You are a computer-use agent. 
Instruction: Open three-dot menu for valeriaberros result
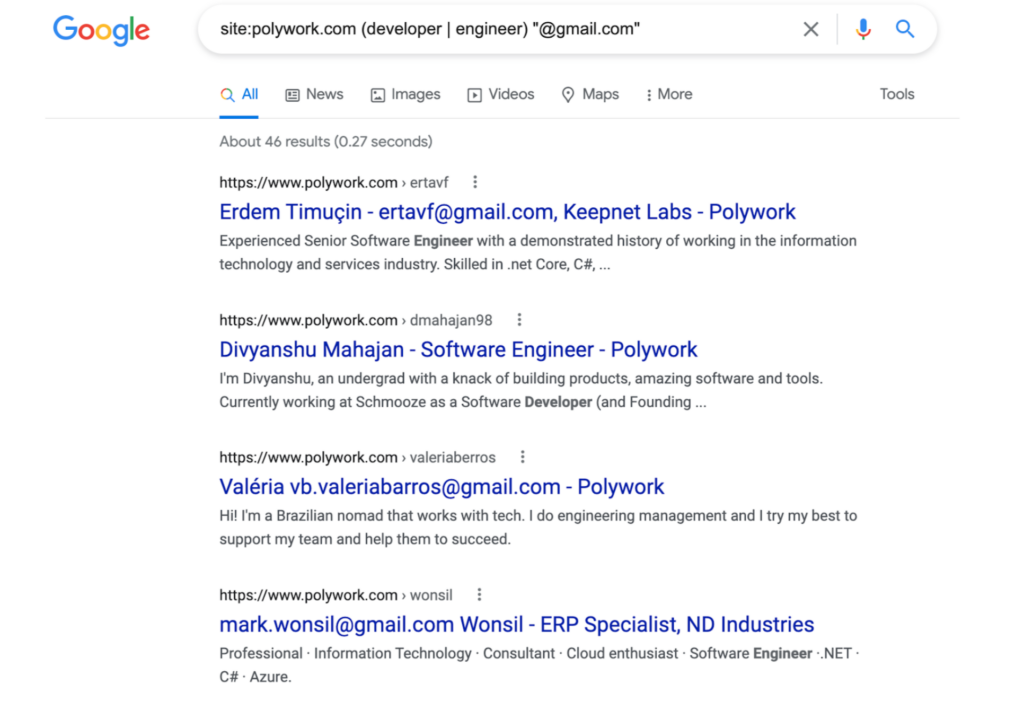[x=522, y=457]
